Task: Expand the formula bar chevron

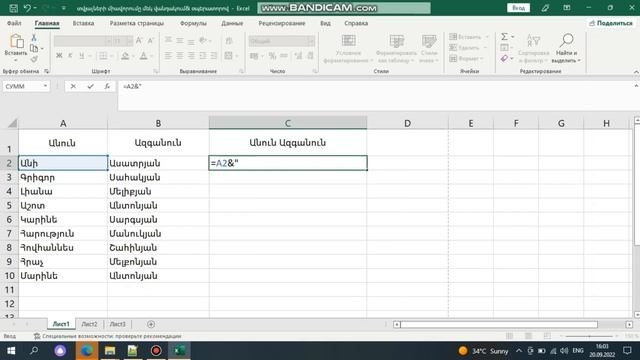Action: coord(636,86)
